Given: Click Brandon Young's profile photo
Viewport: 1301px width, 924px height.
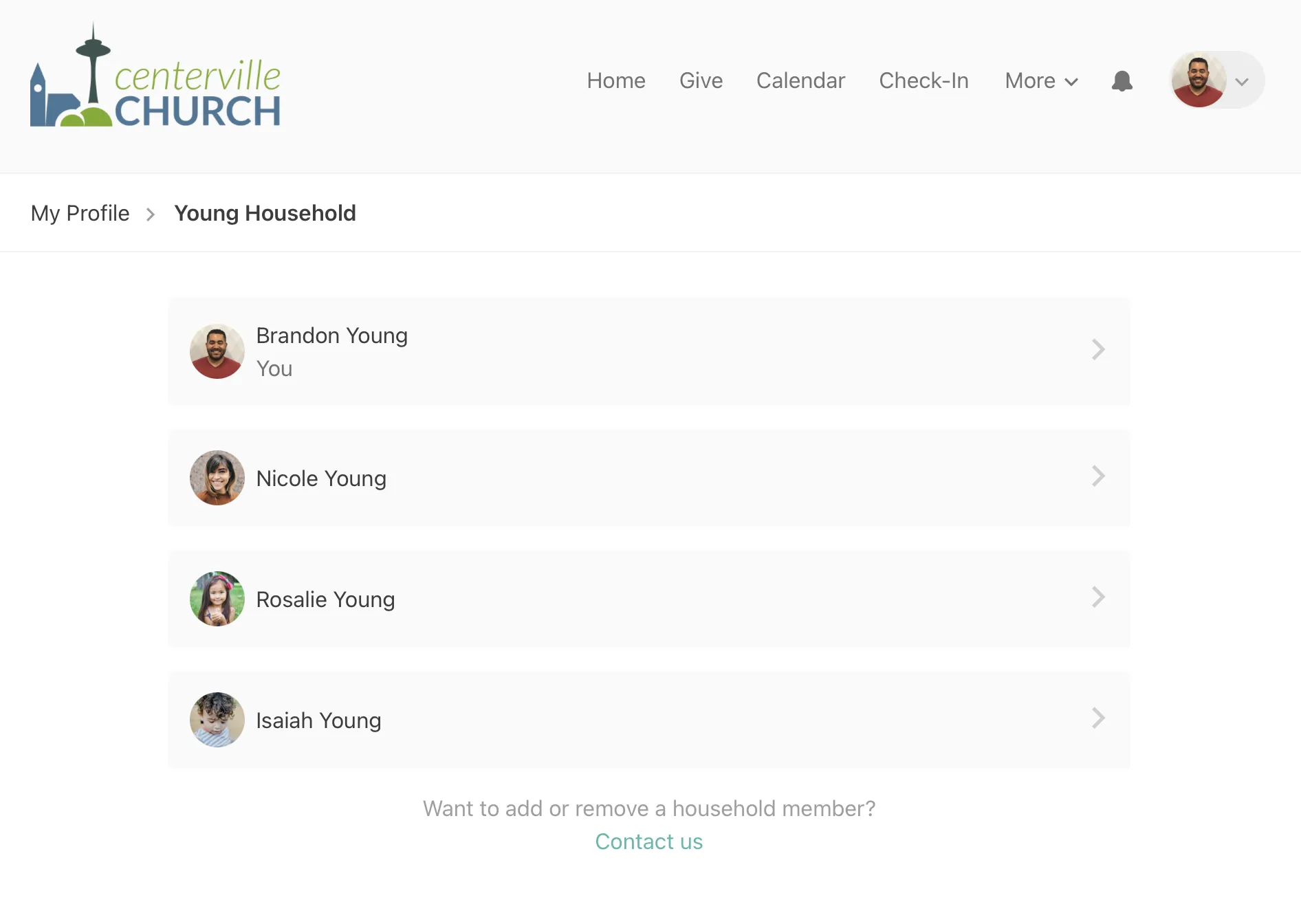Looking at the screenshot, I should click(217, 351).
